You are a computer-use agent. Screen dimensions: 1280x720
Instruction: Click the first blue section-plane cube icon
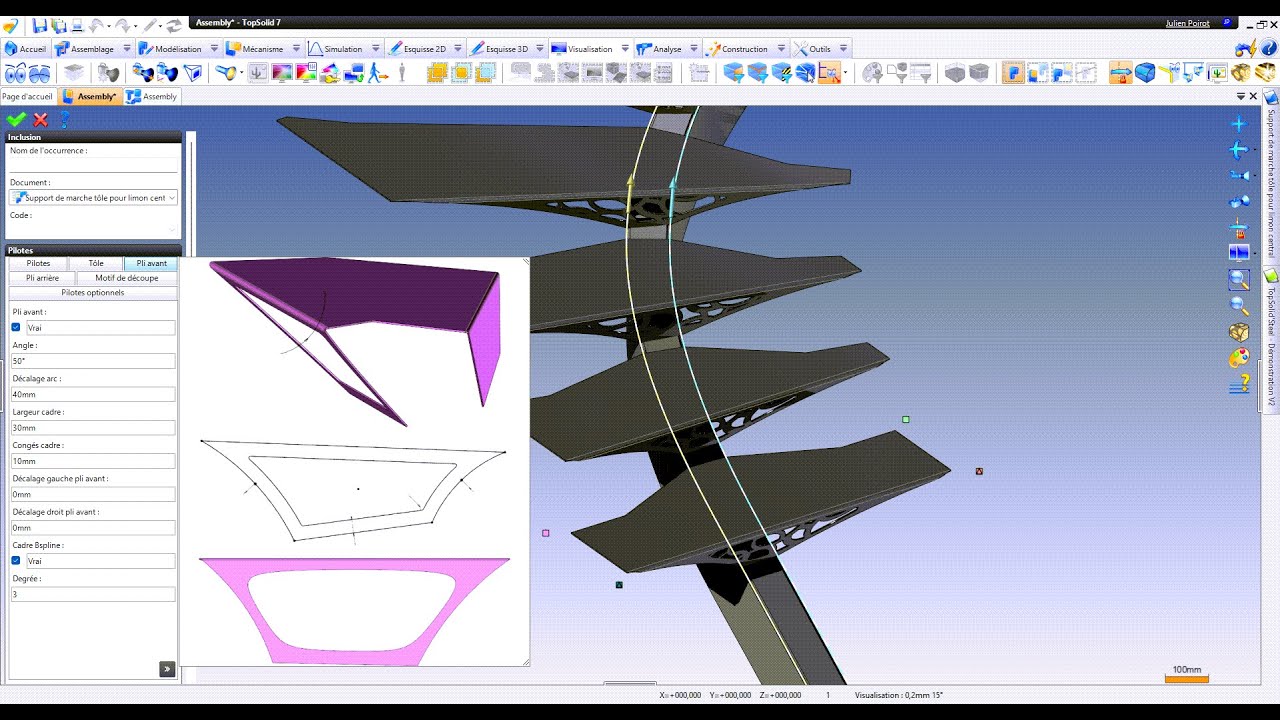click(x=733, y=73)
